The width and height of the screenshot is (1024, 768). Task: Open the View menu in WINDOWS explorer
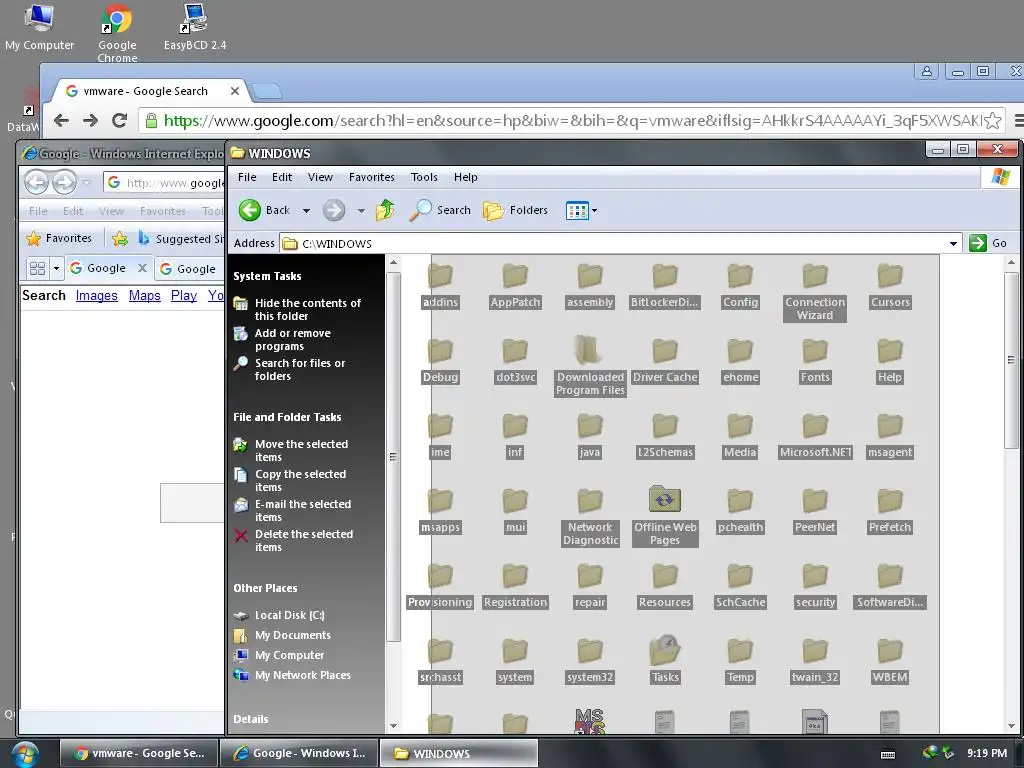point(320,177)
